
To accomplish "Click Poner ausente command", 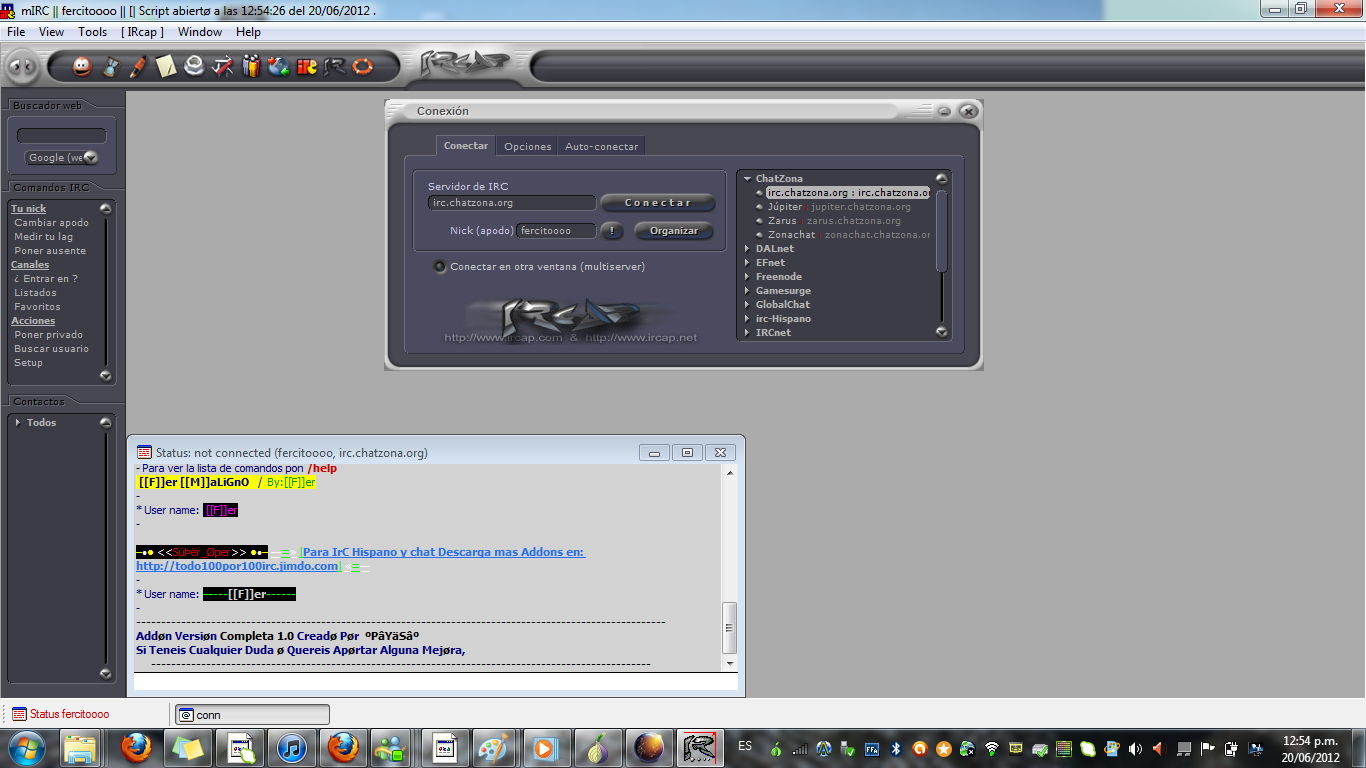I will pos(50,251).
